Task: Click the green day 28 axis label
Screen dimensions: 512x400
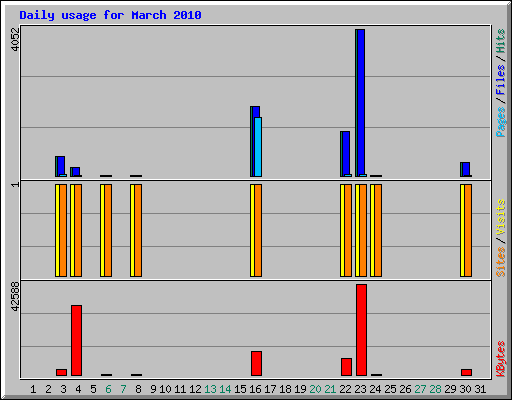Action: point(435,389)
